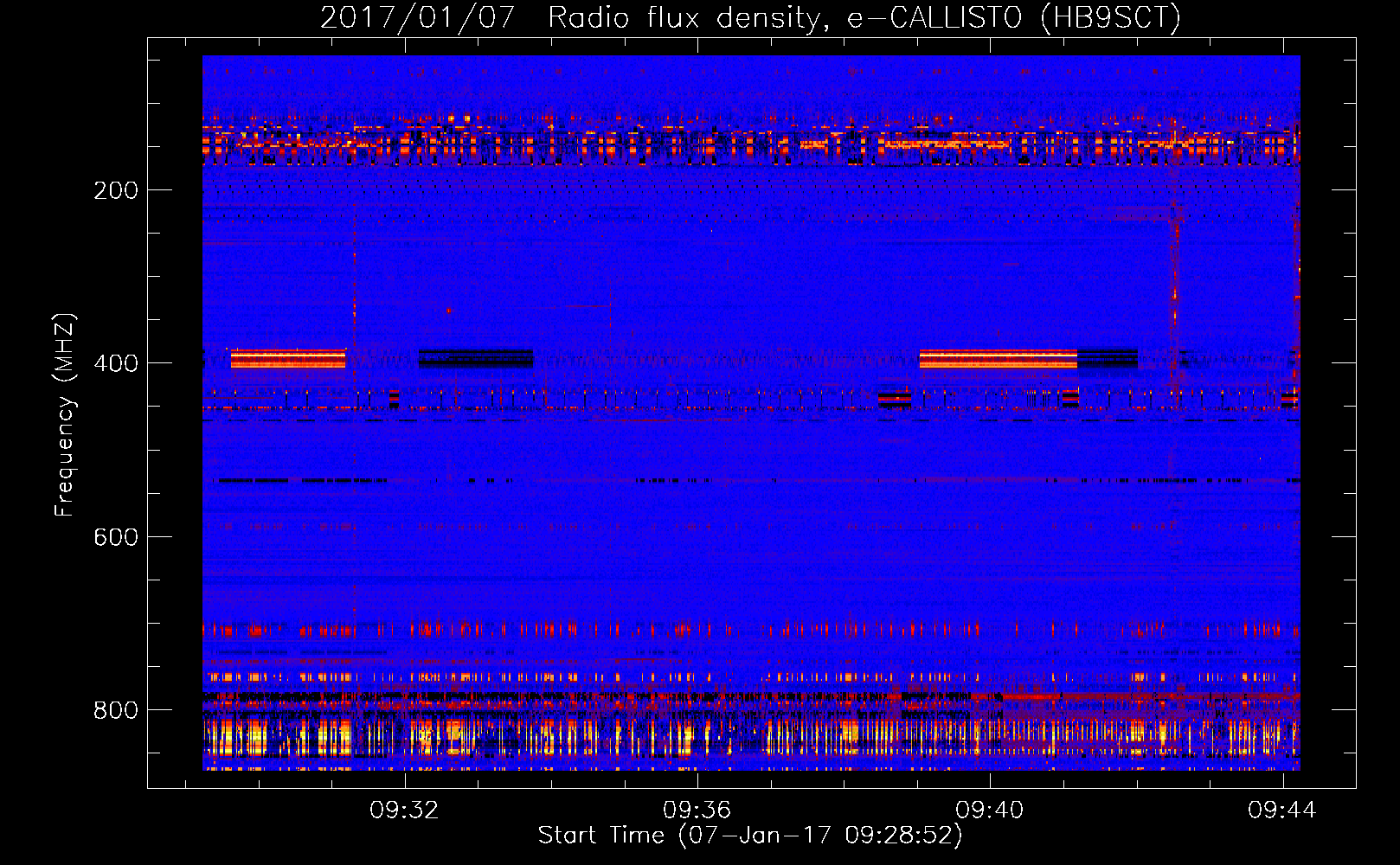Click the 09:36 time tick label

697,810
